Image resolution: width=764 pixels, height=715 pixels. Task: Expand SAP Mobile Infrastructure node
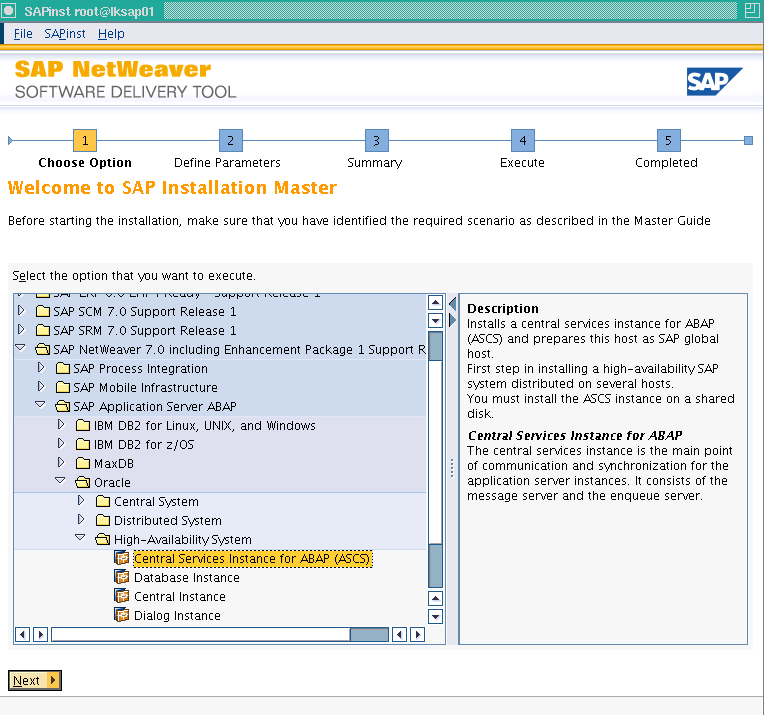pyautogui.click(x=41, y=386)
